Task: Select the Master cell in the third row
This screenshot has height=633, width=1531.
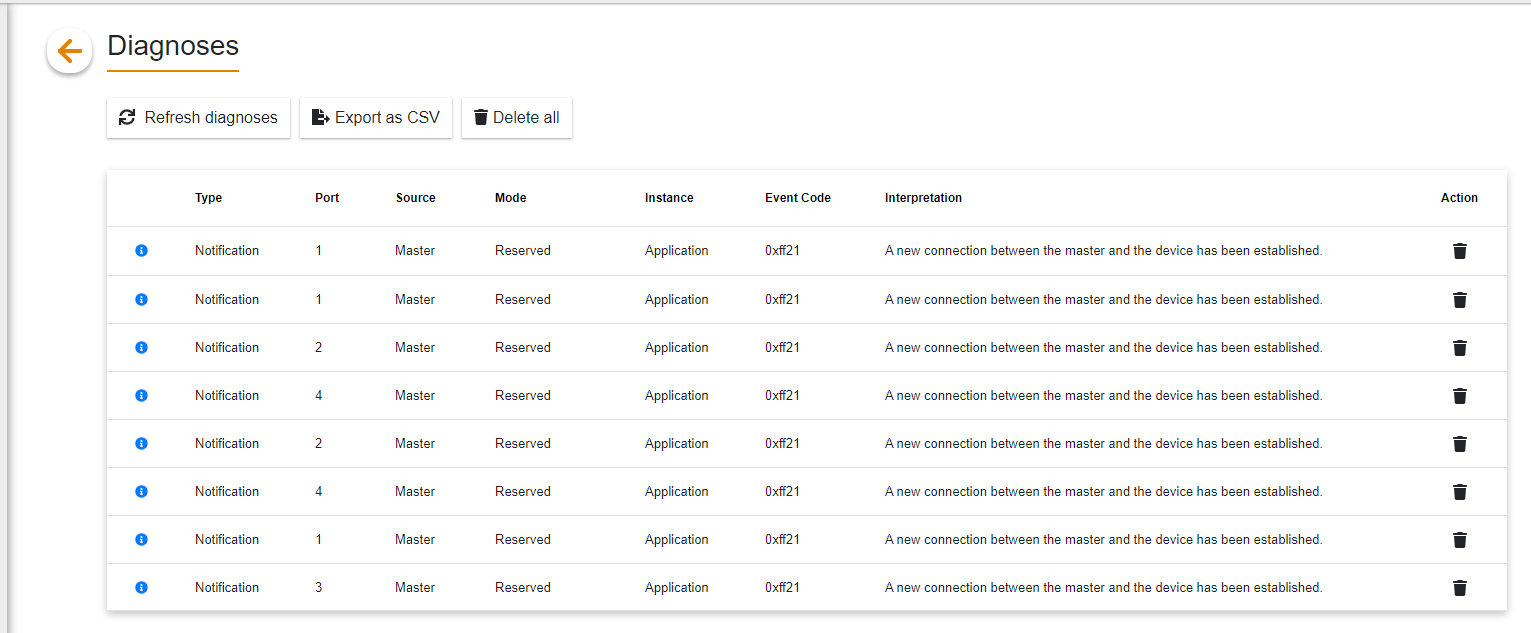Action: pyautogui.click(x=415, y=348)
